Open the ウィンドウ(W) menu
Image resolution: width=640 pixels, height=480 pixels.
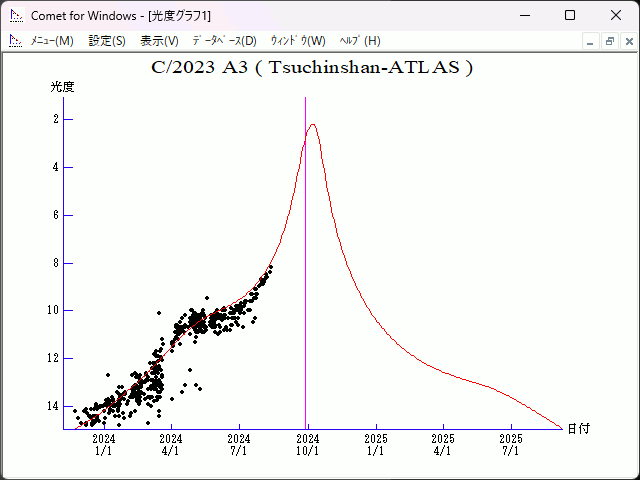pyautogui.click(x=298, y=41)
